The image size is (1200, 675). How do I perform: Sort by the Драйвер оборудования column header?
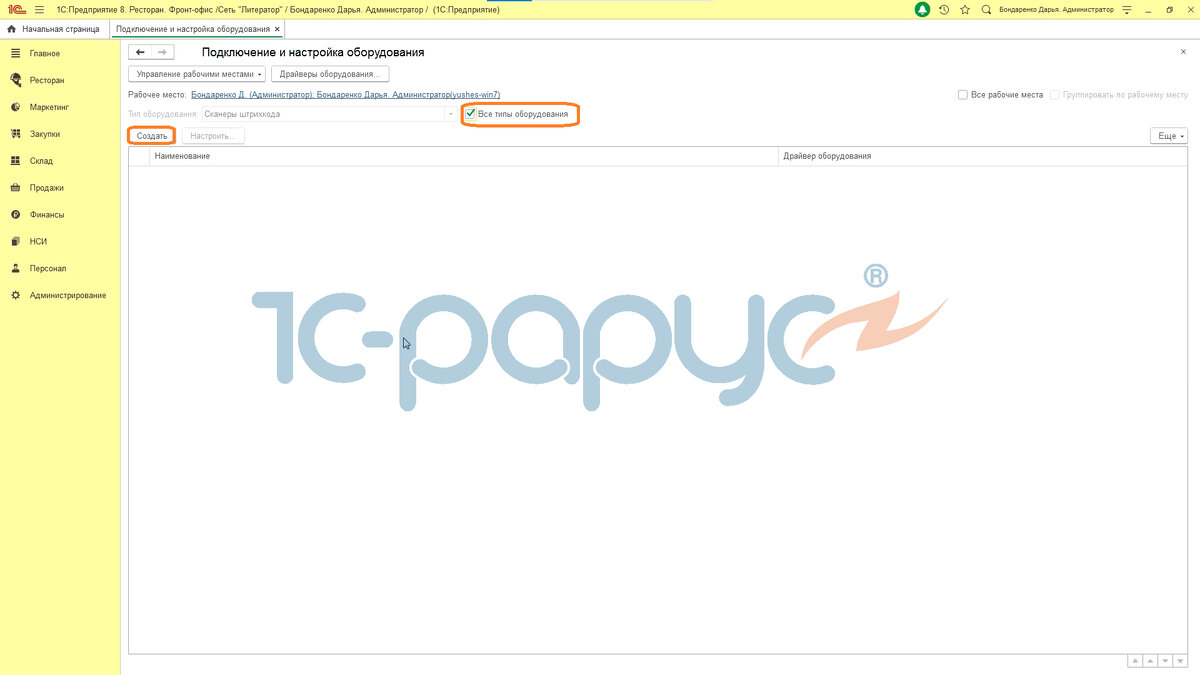click(x=982, y=156)
